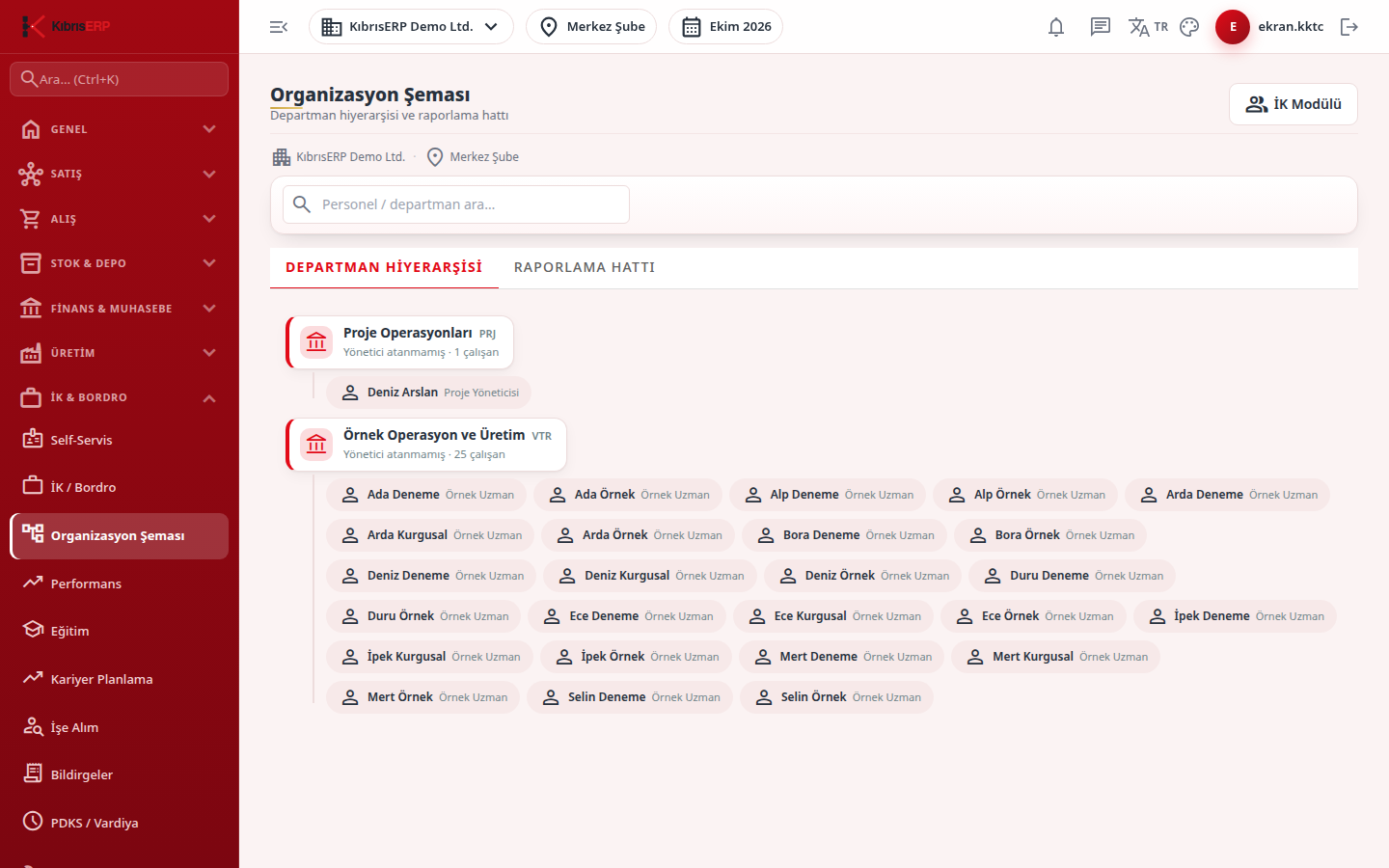1389x868 pixels.
Task: Open Performans in the sidebar
Action: [120, 583]
